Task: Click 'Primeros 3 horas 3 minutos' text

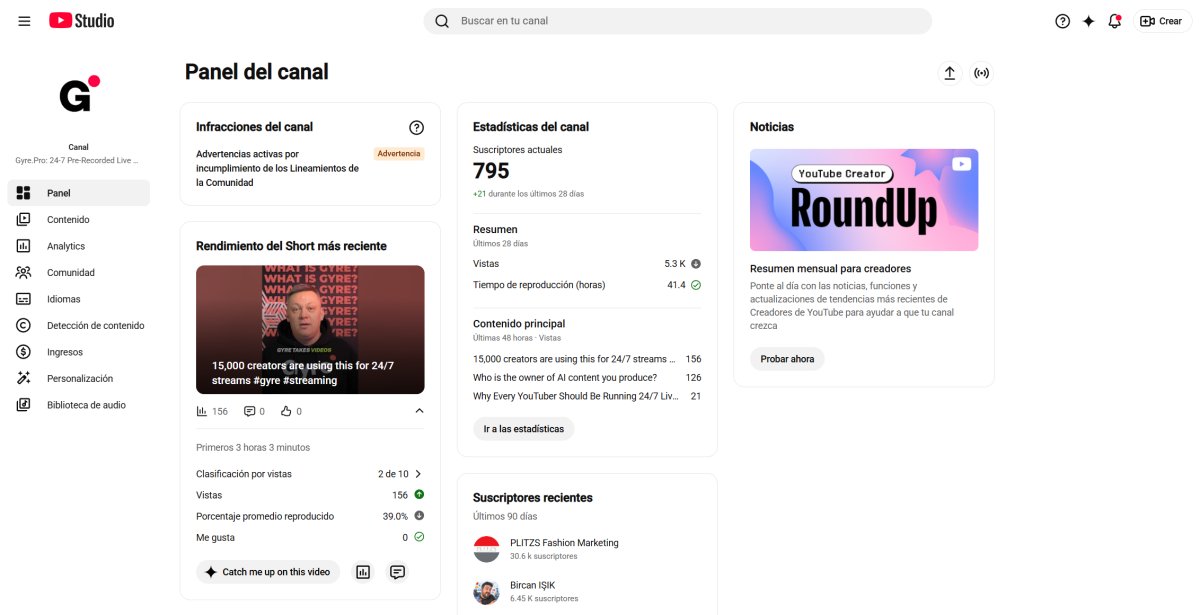Action: (253, 448)
